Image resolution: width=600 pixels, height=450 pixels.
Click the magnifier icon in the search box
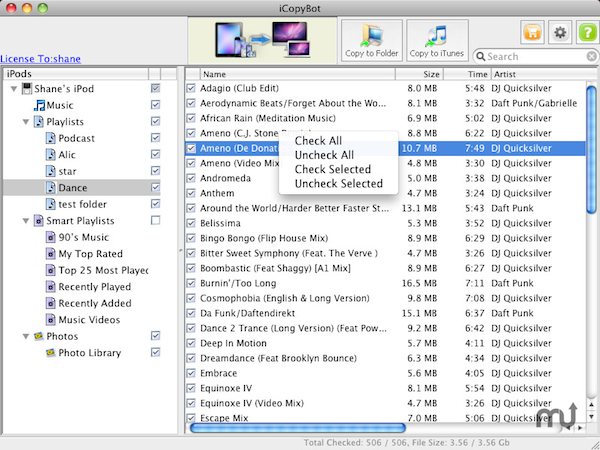click(x=481, y=57)
